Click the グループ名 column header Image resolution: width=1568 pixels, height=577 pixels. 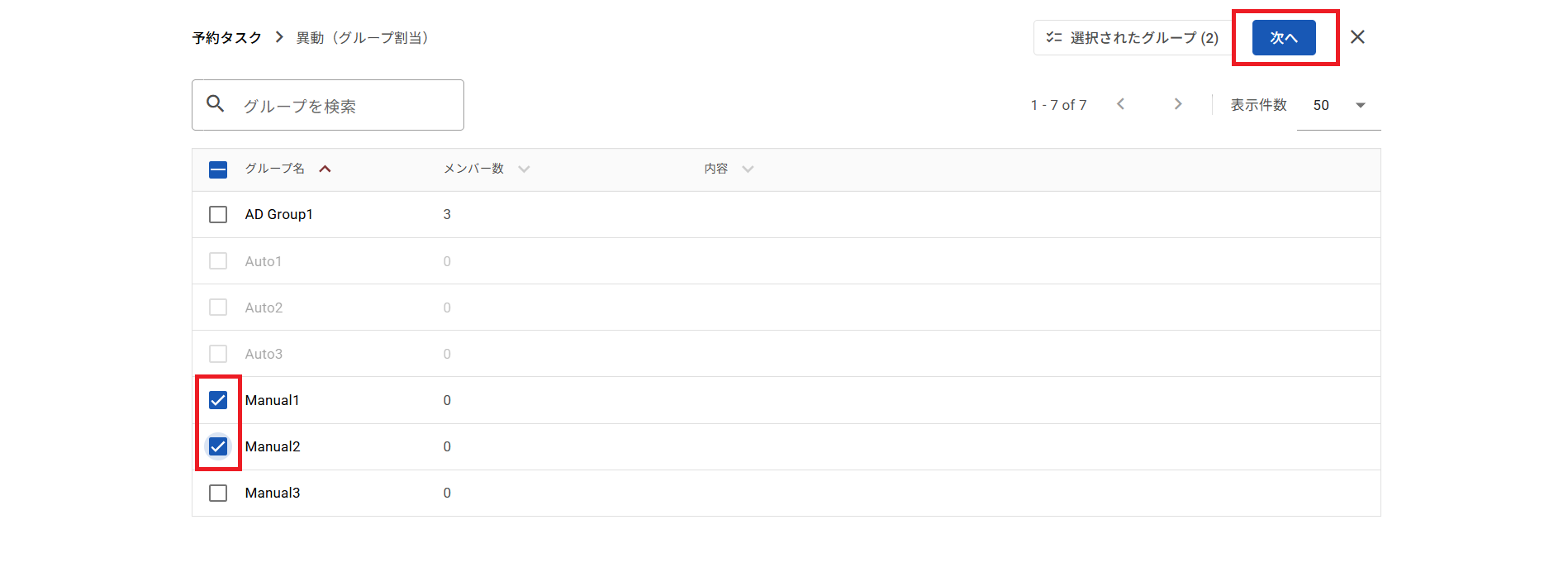(274, 169)
